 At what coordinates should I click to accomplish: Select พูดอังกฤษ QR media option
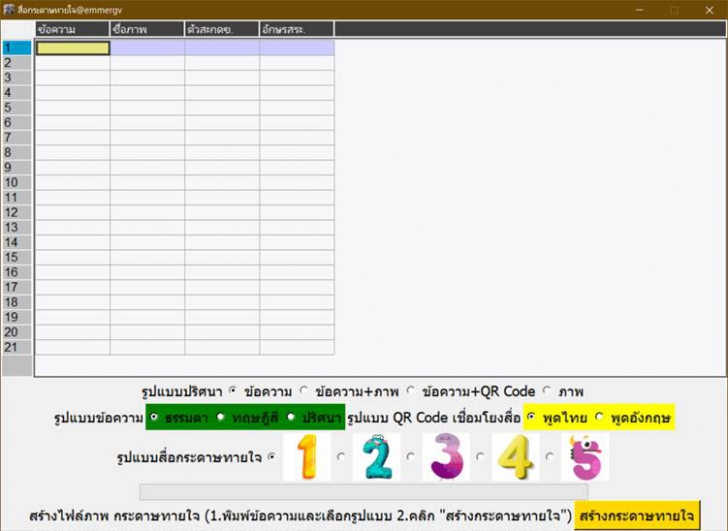point(599,417)
